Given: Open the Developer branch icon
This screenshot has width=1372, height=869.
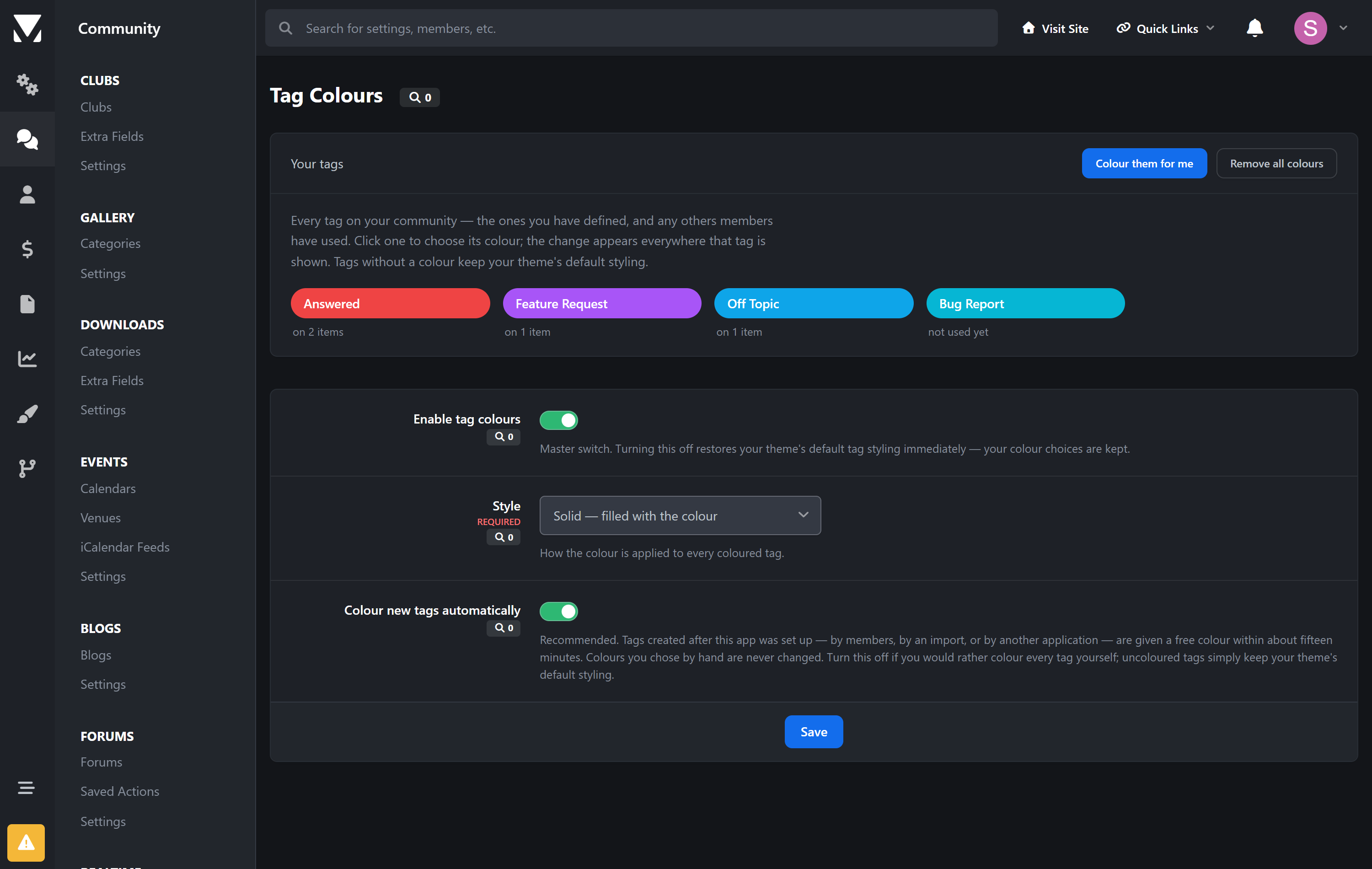Looking at the screenshot, I should [x=27, y=468].
